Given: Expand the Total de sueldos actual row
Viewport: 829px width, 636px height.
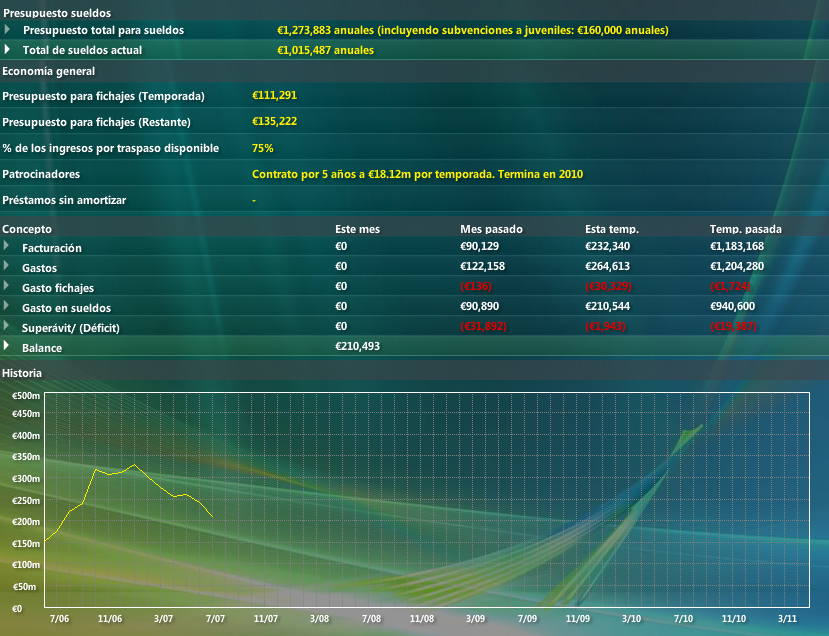Looking at the screenshot, I should coord(7,49).
